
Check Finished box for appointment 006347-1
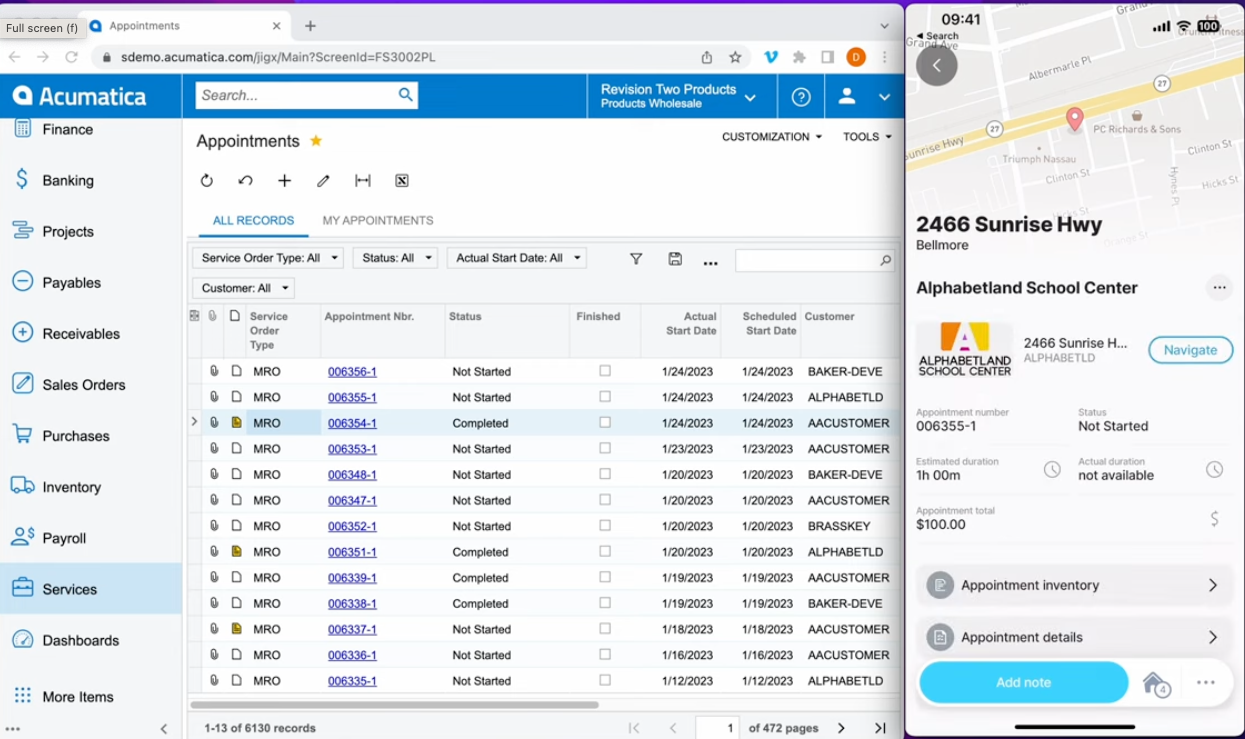[x=605, y=500]
